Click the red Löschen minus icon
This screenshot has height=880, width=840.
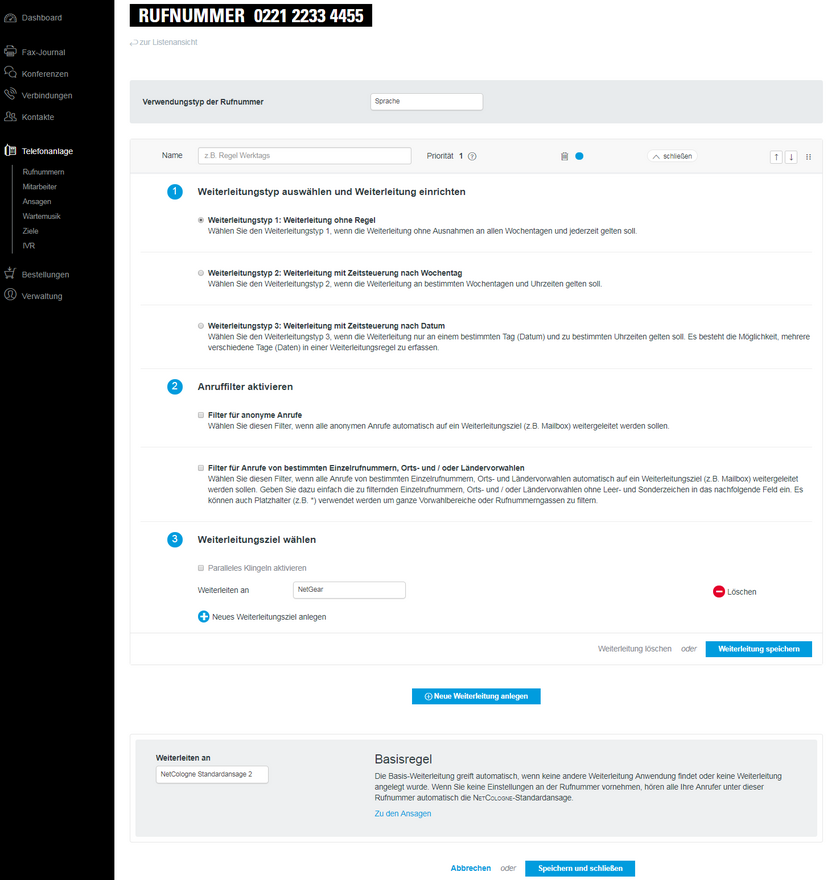pyautogui.click(x=718, y=591)
